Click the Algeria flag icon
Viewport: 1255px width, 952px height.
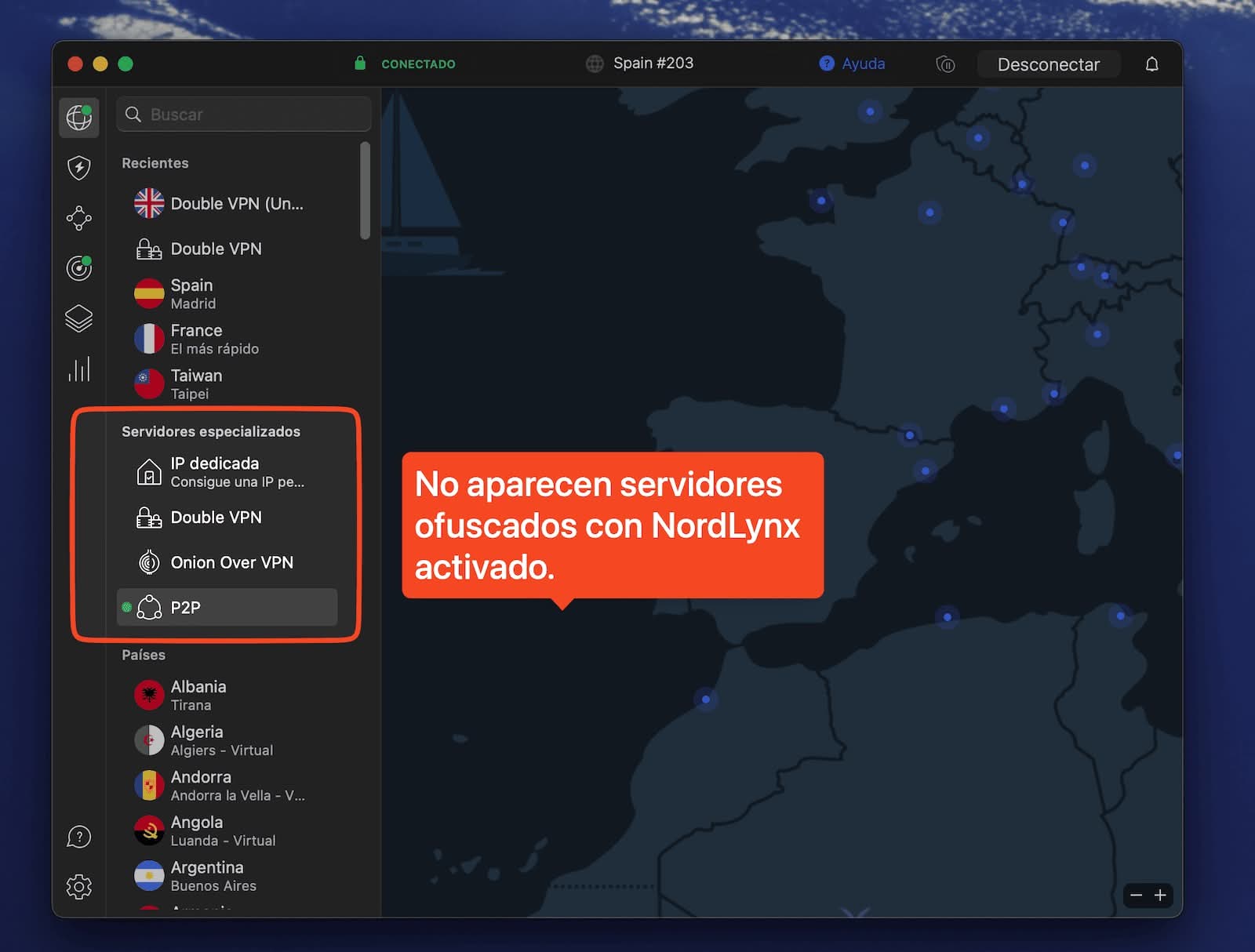149,740
